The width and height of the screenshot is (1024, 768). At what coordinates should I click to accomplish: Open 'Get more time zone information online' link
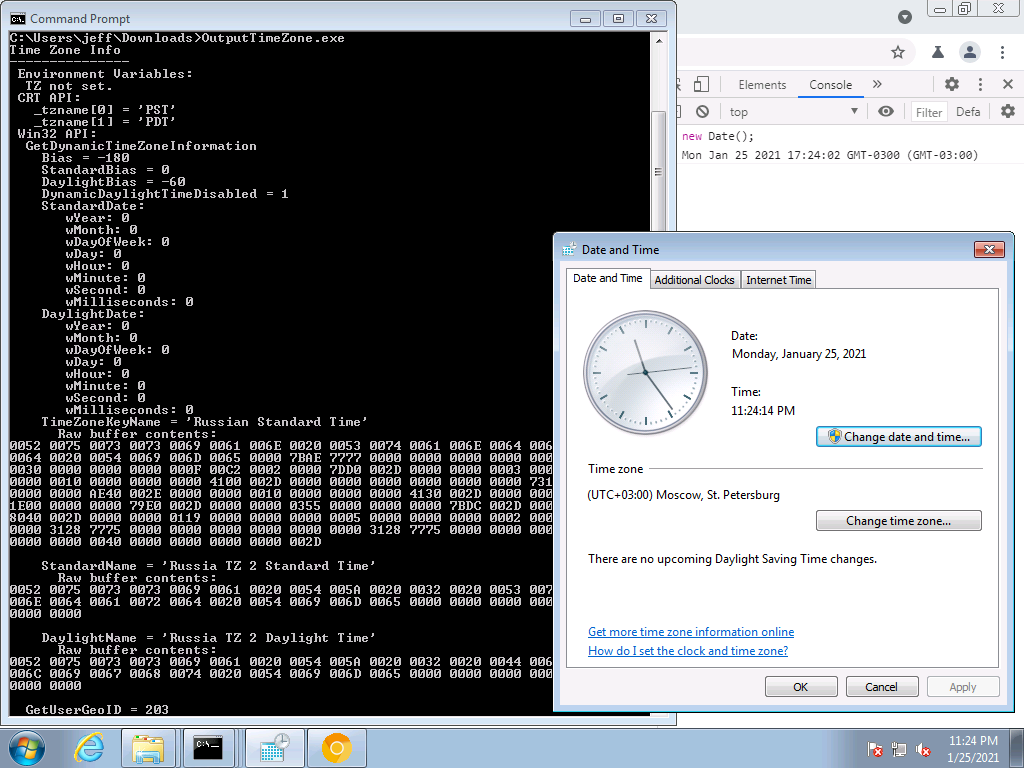[x=691, y=632]
